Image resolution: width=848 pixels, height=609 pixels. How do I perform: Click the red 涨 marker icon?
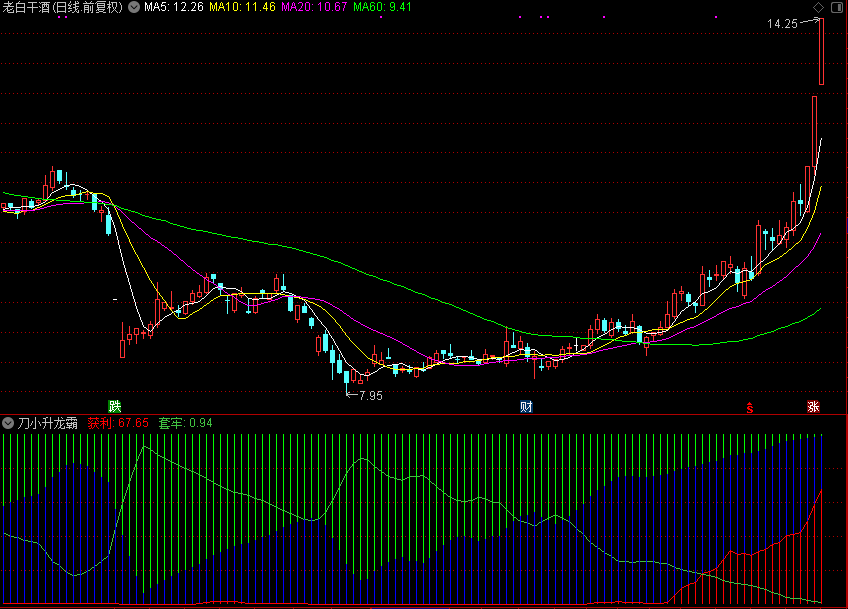813,406
